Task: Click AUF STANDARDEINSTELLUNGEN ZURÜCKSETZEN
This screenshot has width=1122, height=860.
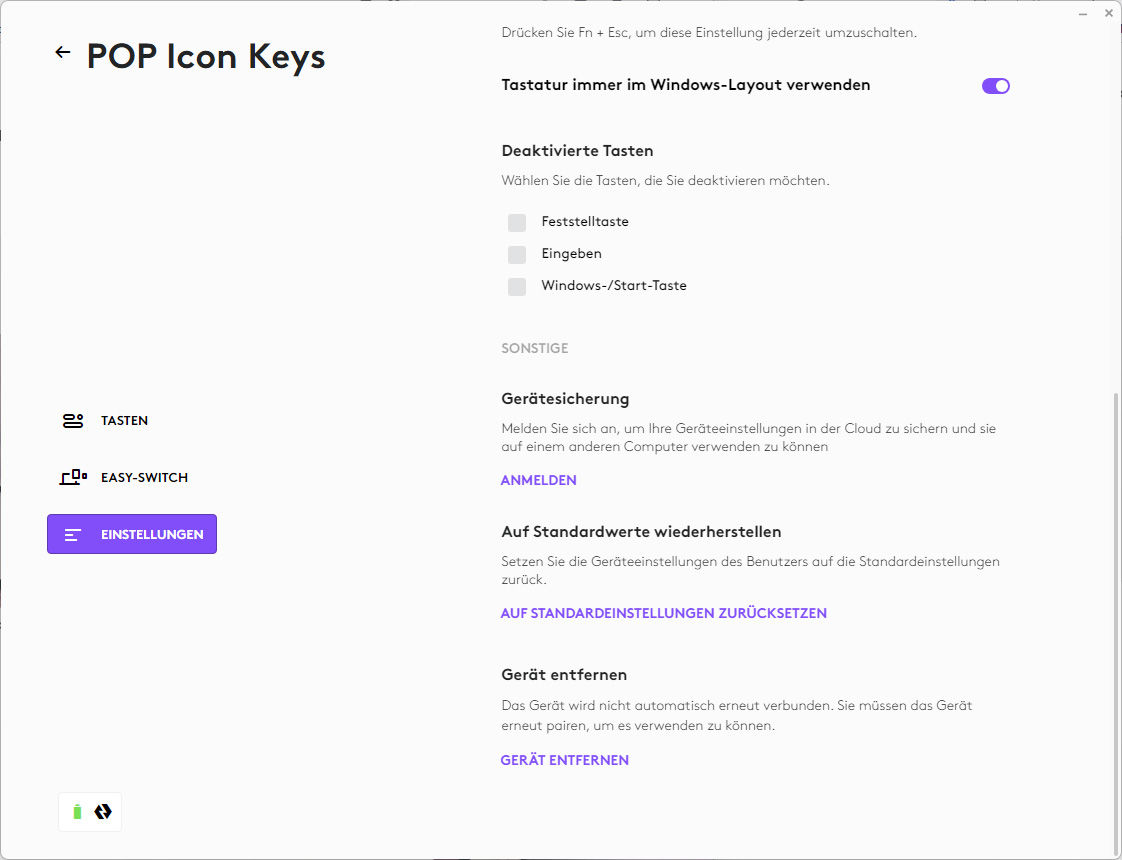Action: 663,613
